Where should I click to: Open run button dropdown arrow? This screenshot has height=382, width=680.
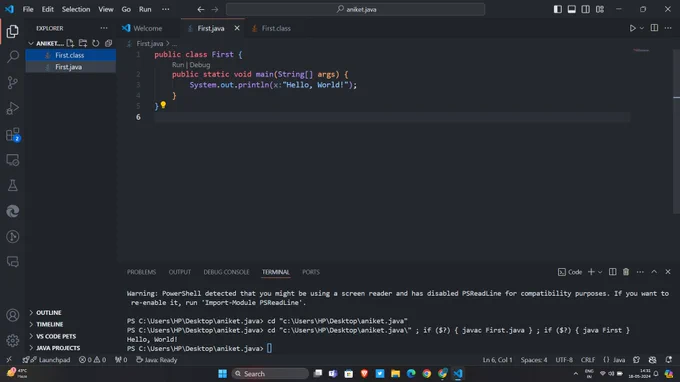tap(642, 28)
